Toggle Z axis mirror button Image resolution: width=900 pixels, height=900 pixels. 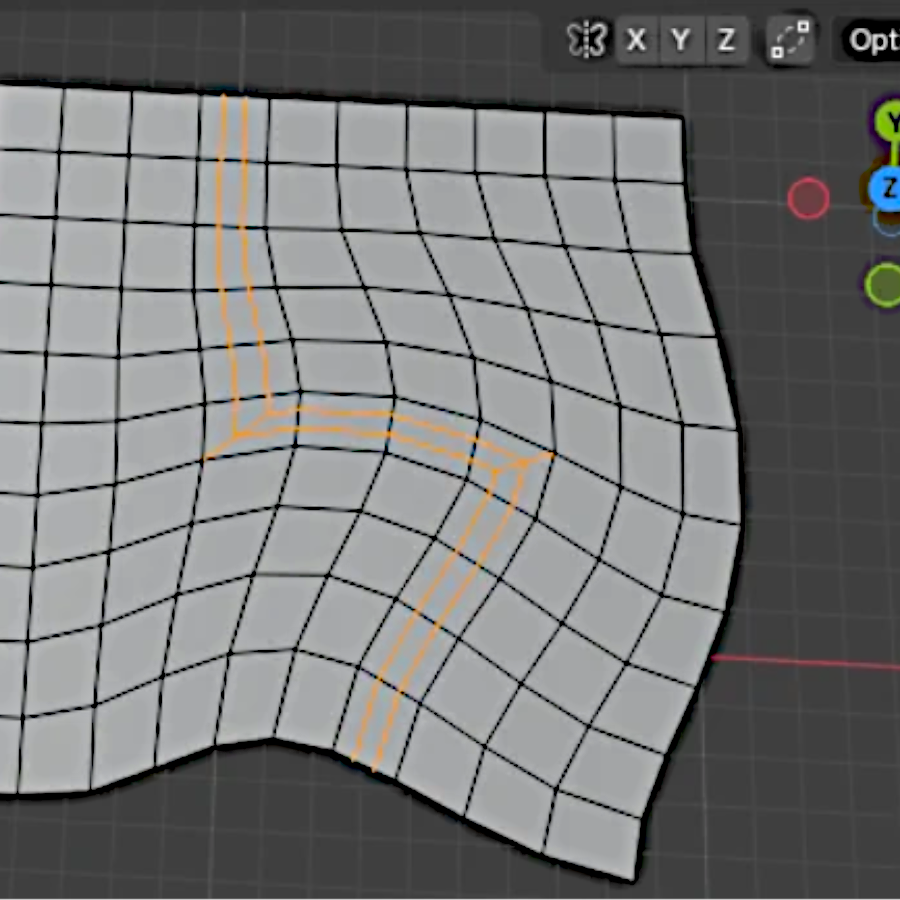726,41
